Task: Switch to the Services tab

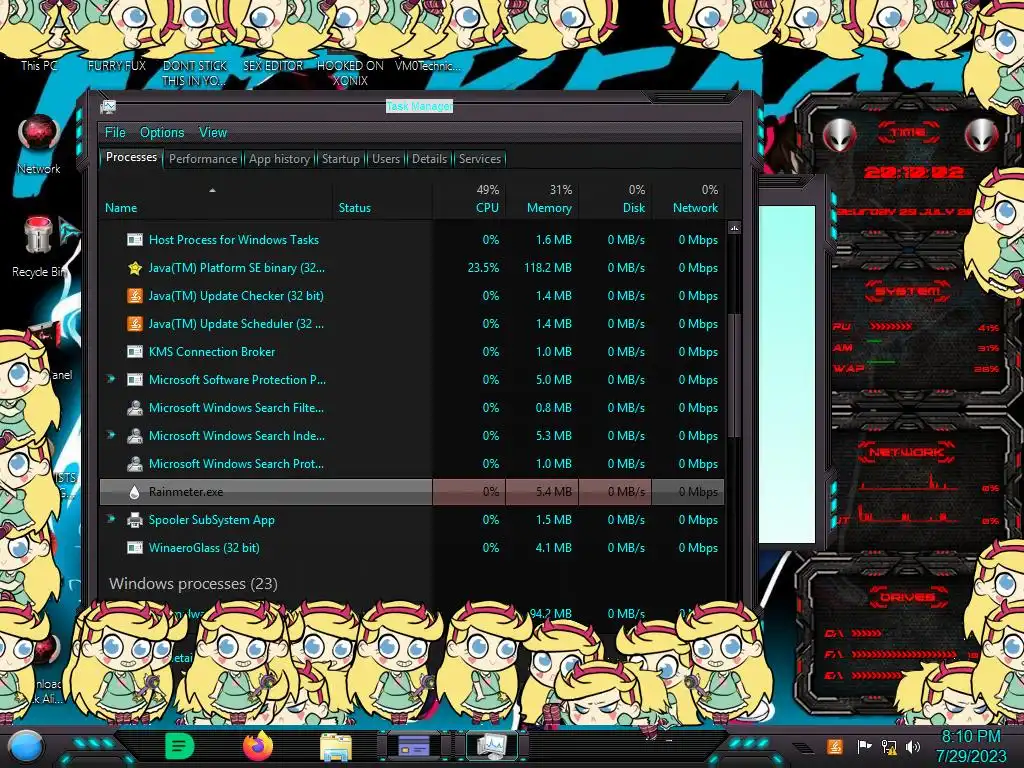Action: 480,159
